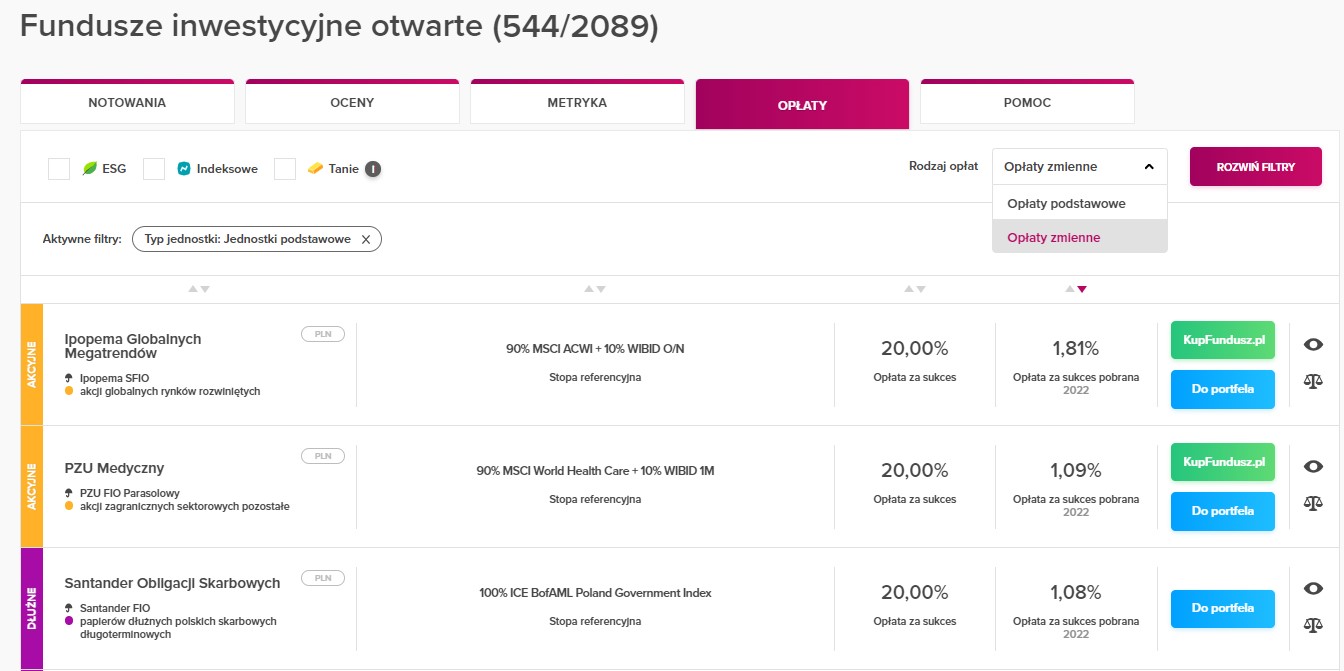Image resolution: width=1344 pixels, height=671 pixels.
Task: Remove the Typ jednostki filter with X
Action: tap(365, 239)
